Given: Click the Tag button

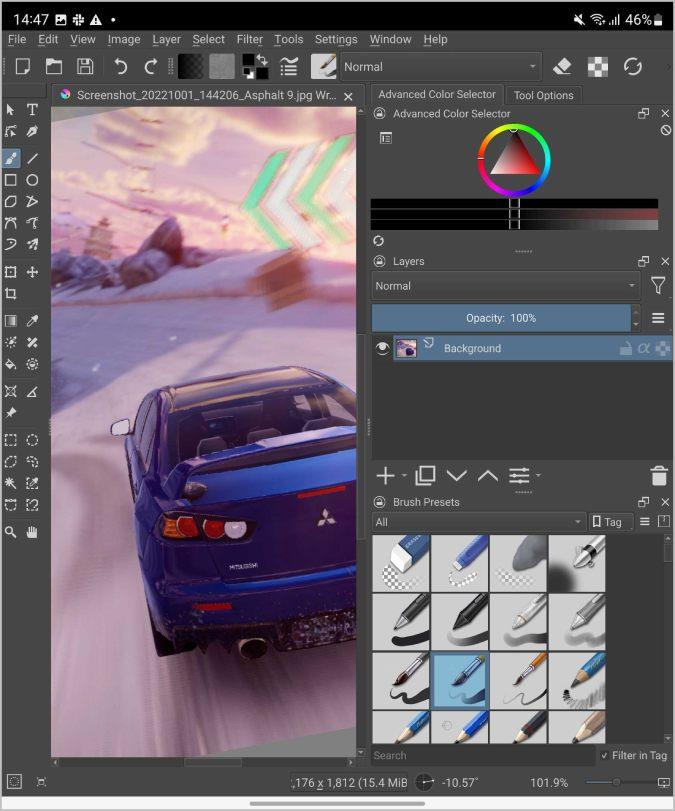Looking at the screenshot, I should [x=611, y=522].
